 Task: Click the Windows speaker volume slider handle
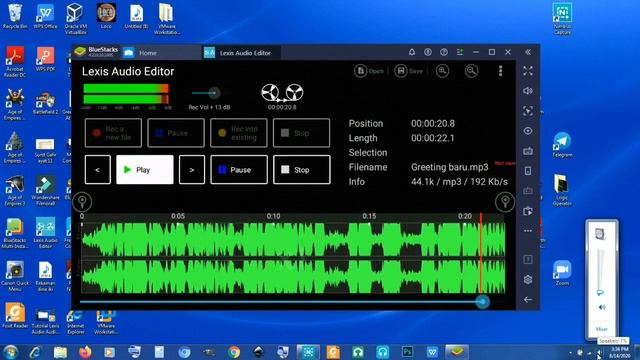click(x=600, y=292)
